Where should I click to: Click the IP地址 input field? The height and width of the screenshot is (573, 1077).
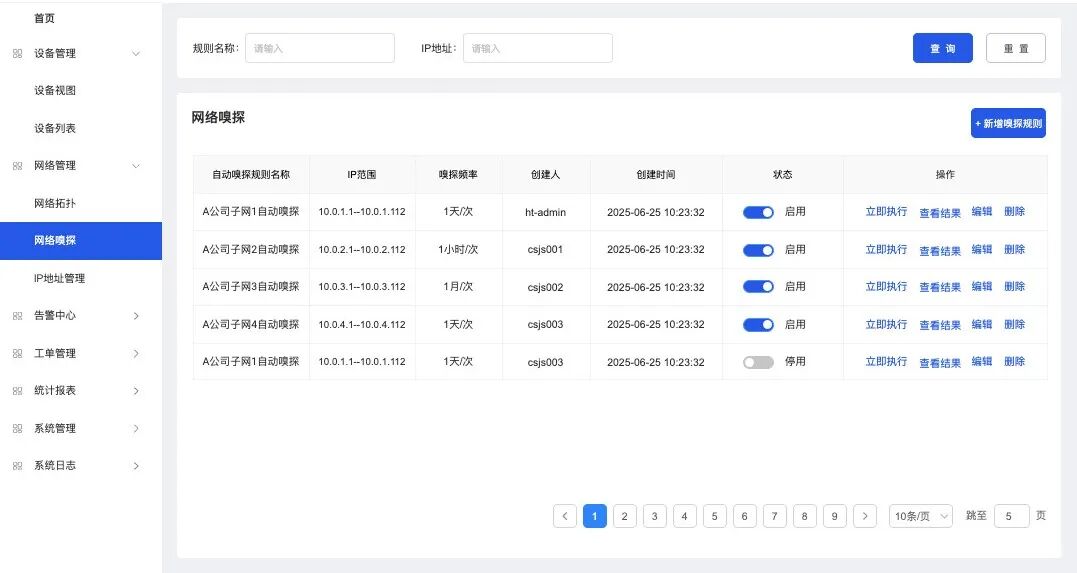[x=538, y=48]
